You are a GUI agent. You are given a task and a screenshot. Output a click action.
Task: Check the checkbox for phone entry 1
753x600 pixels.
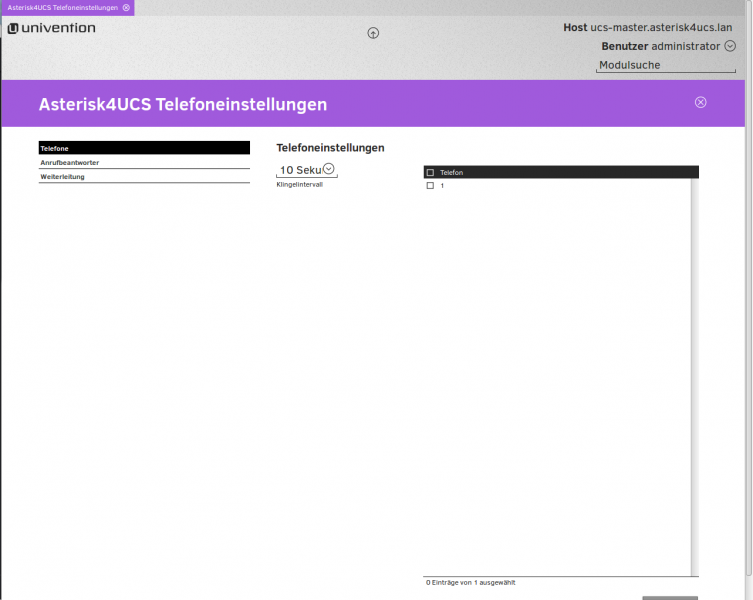pos(430,185)
